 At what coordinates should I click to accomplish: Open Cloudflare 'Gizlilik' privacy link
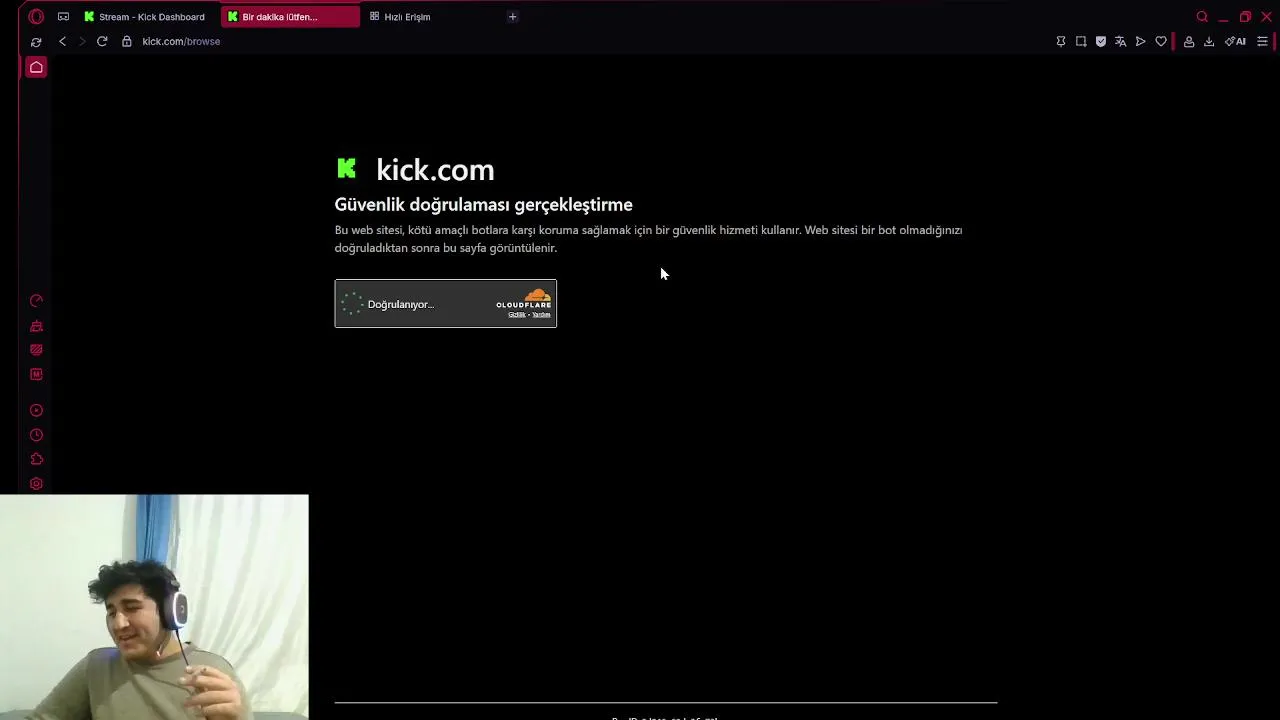point(516,315)
